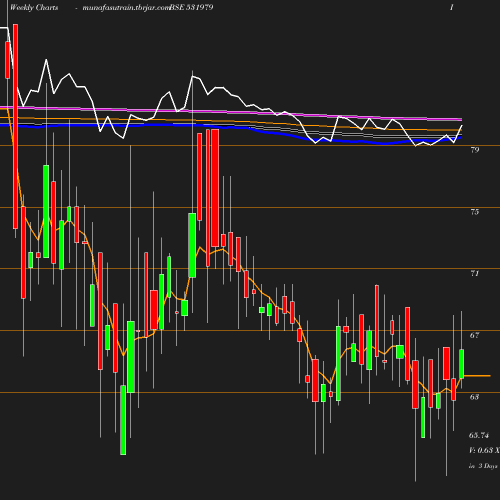
Task: Click the price axis label 71
Action: pyautogui.click(x=475, y=274)
